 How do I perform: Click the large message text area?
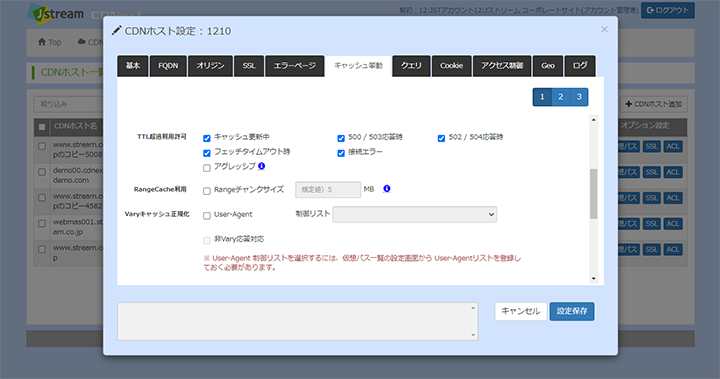(x=298, y=321)
